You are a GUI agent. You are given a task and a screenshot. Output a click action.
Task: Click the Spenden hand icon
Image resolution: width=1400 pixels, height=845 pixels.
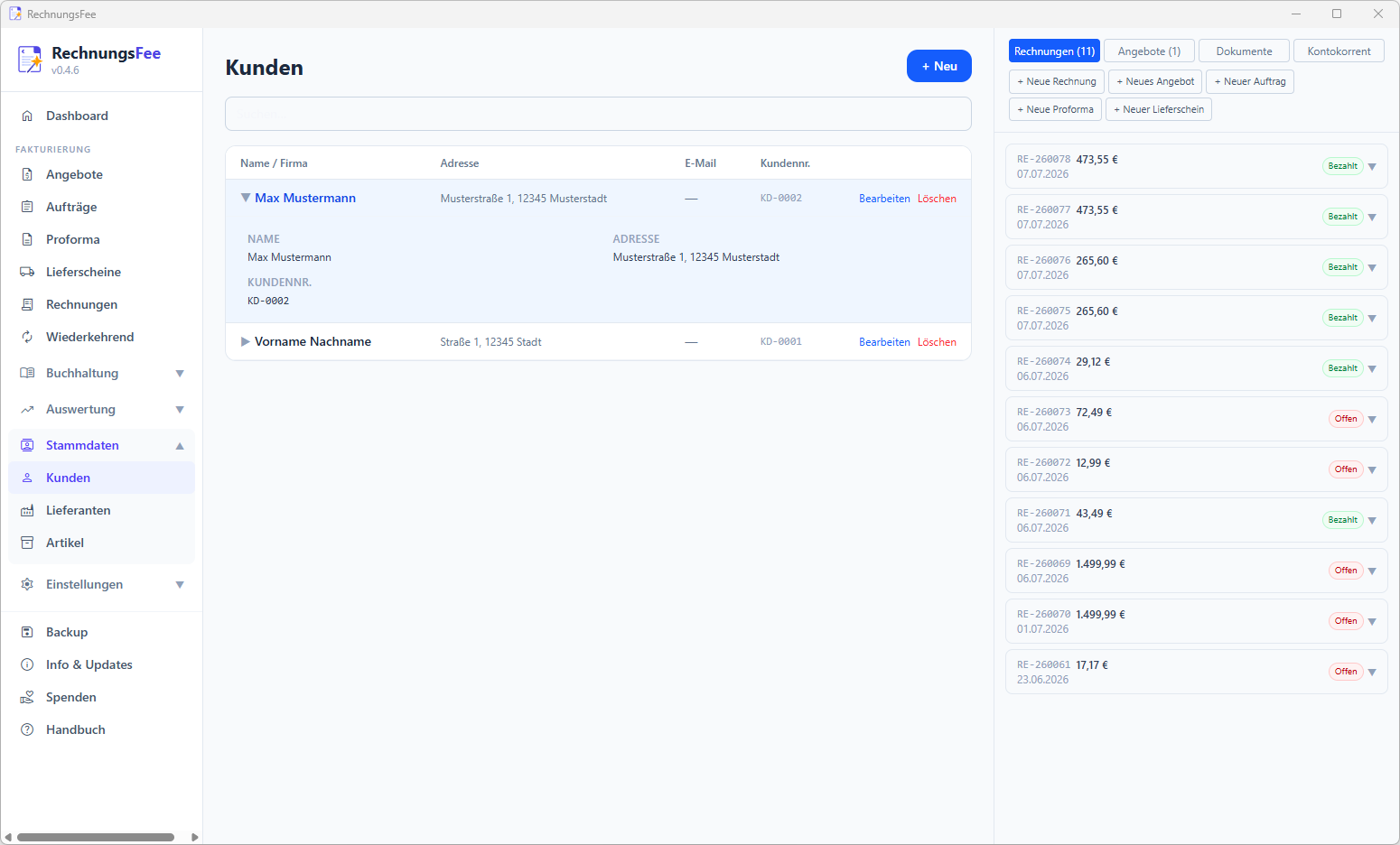27,697
